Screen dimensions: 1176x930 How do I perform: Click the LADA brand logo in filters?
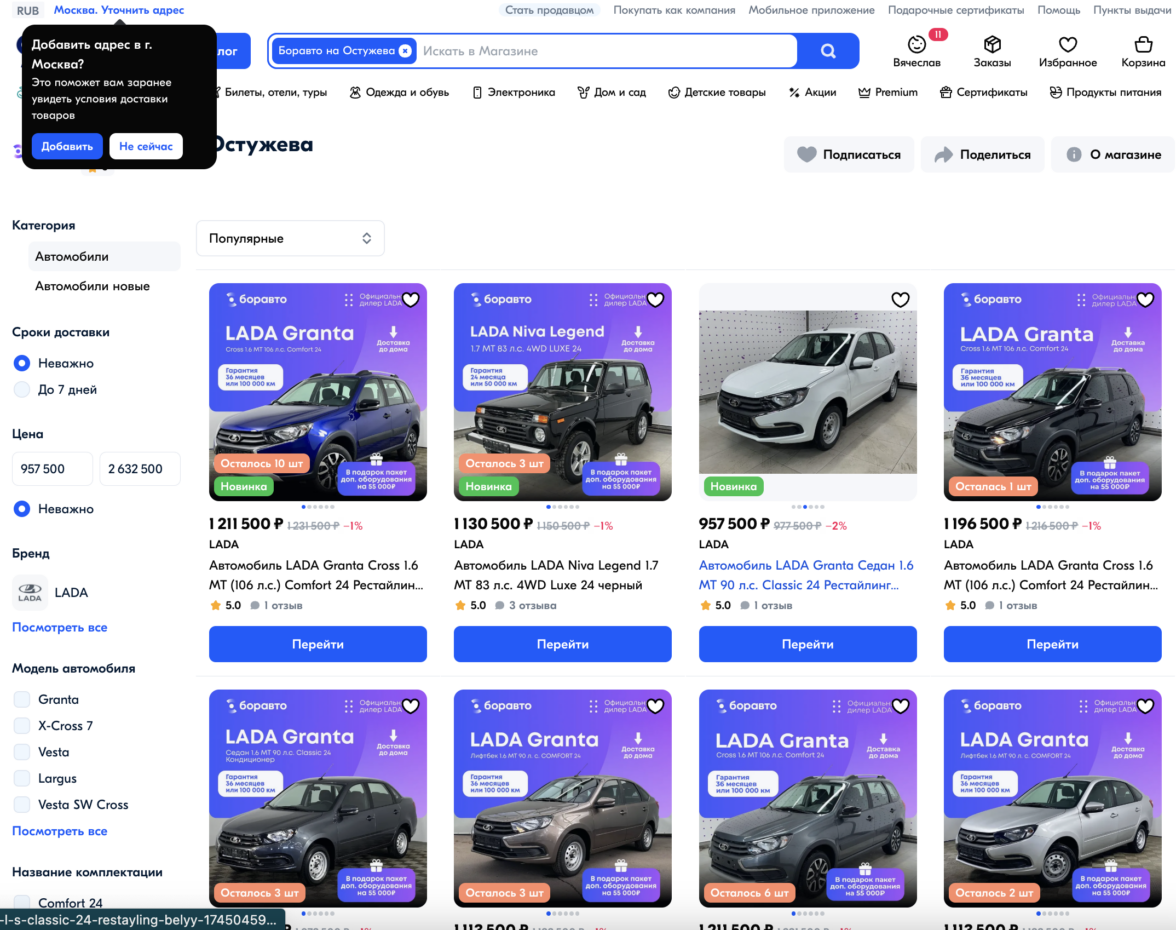coord(30,592)
